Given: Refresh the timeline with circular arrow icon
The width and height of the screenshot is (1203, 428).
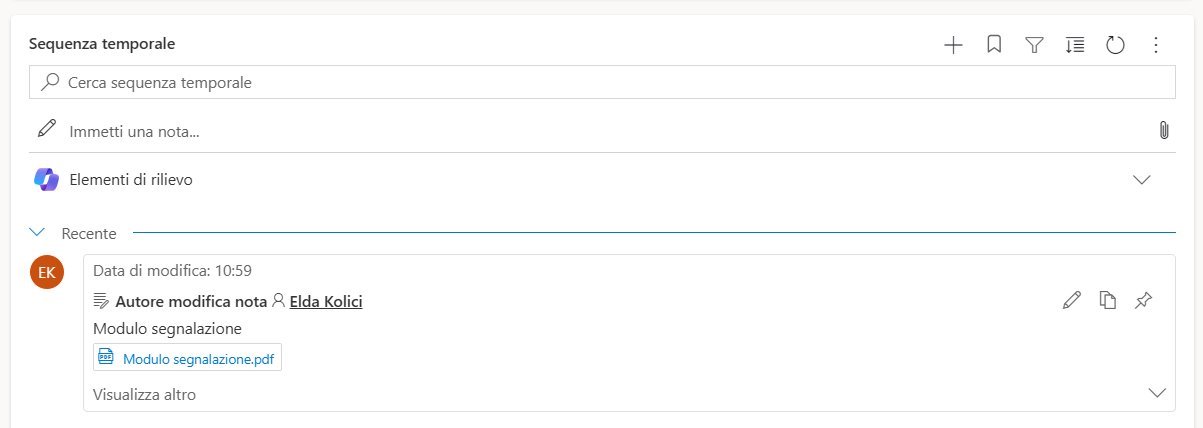Looking at the screenshot, I should point(1116,45).
